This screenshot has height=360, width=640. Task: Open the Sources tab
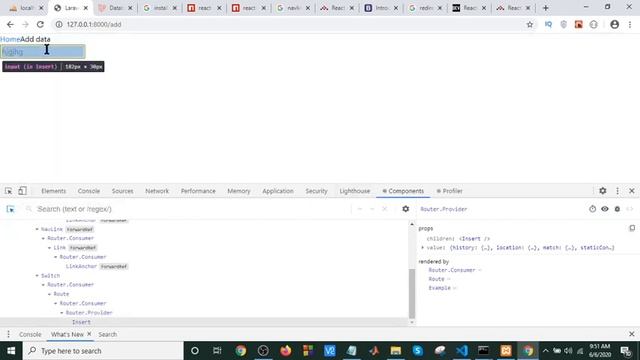point(122,191)
